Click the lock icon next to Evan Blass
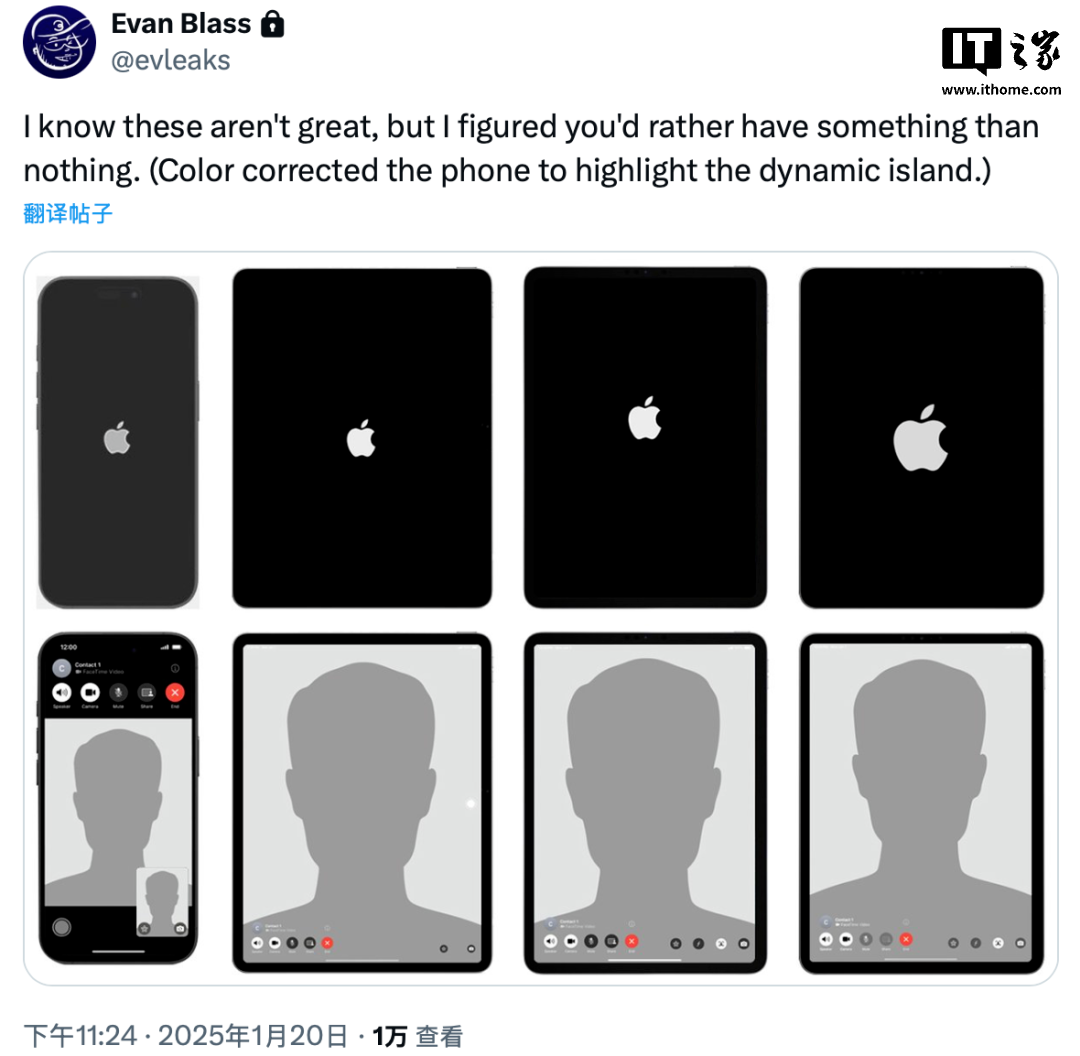Screen dimensions: 1080x1056 (x=273, y=24)
